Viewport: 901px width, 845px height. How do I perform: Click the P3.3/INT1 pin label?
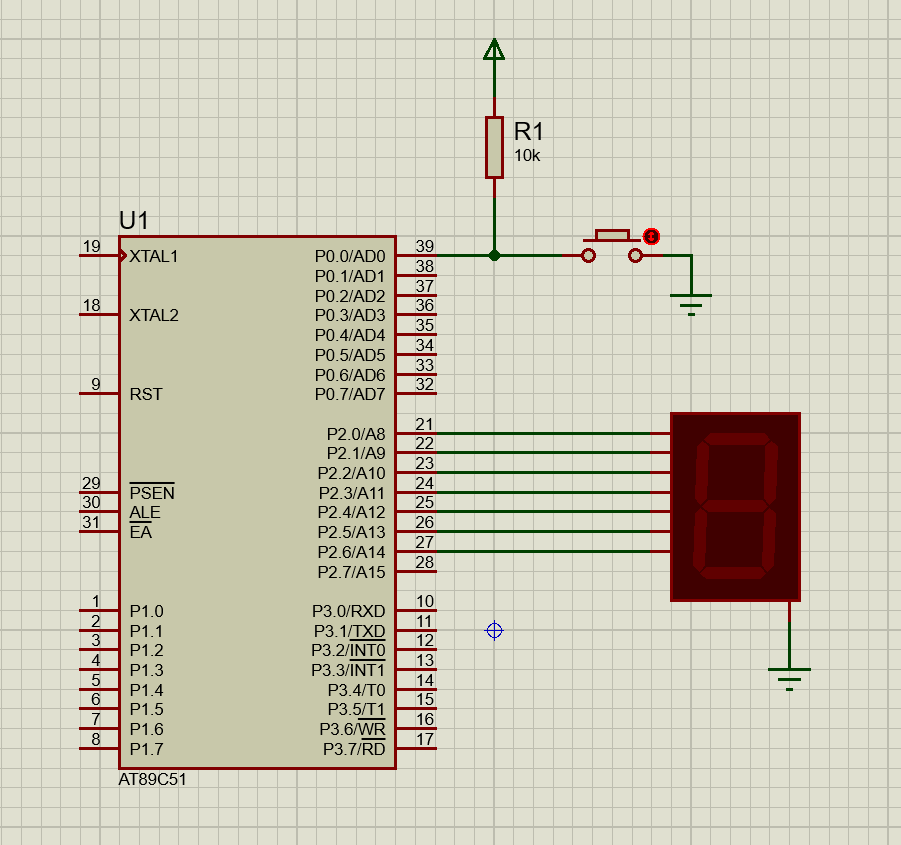point(348,670)
